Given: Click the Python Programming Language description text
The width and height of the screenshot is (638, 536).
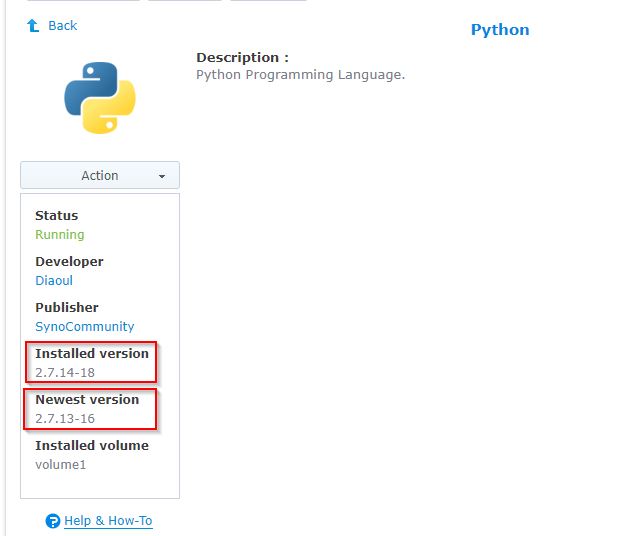Looking at the screenshot, I should tap(301, 75).
